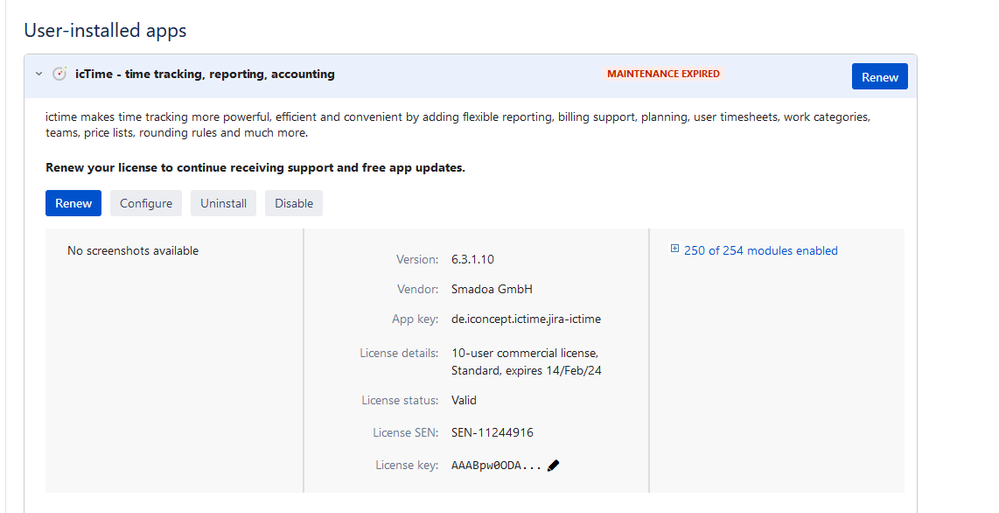The image size is (999, 513).
Task: Click User-installed apps heading
Action: [x=105, y=31]
